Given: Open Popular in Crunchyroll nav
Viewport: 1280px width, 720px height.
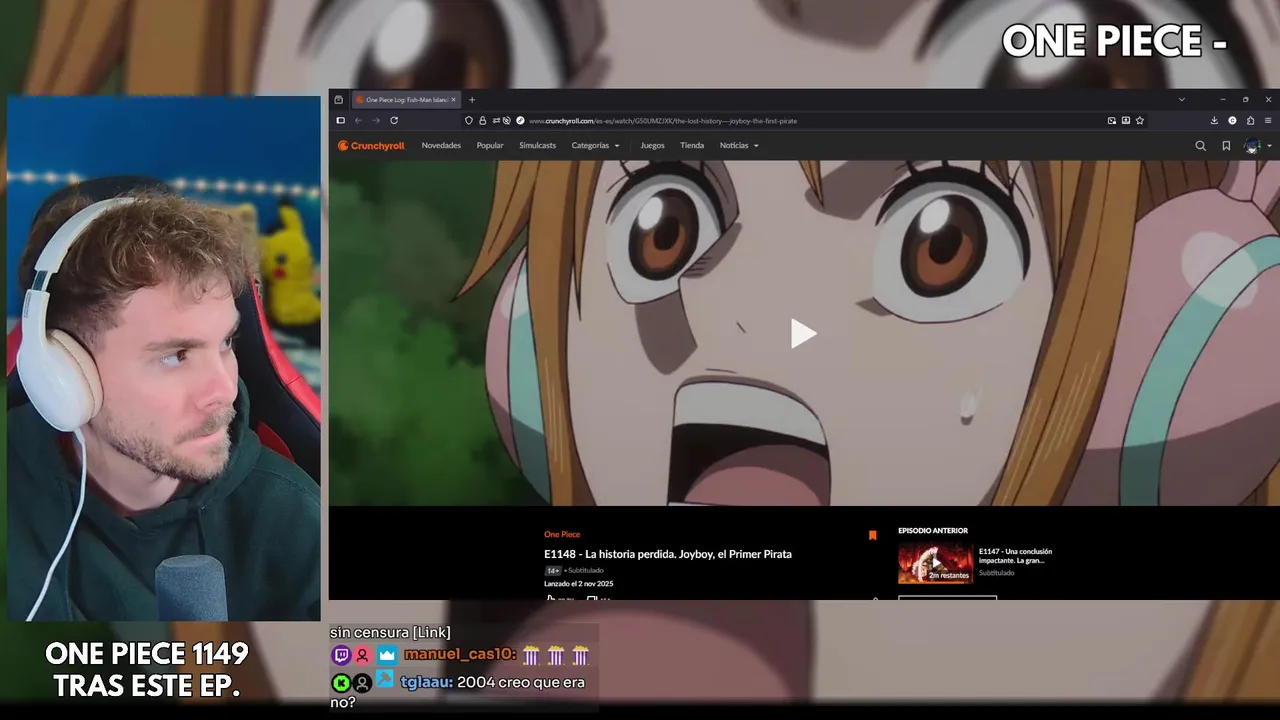Looking at the screenshot, I should coord(490,146).
